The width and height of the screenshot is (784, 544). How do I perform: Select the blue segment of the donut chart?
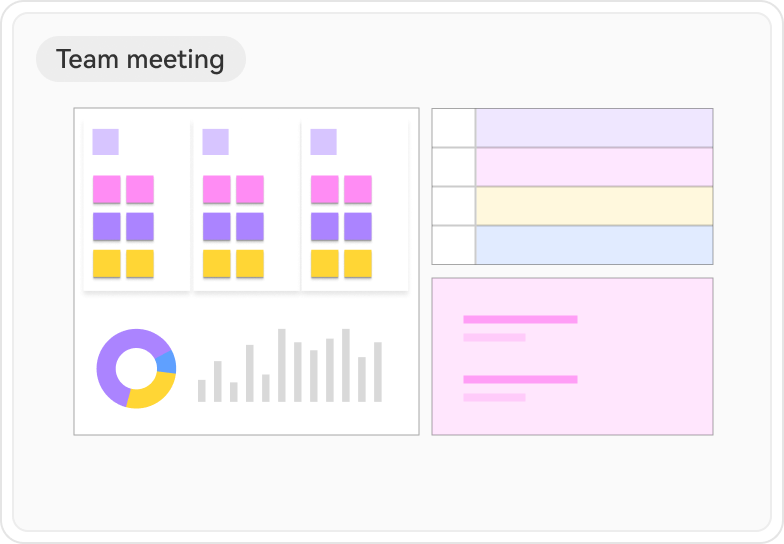167,361
